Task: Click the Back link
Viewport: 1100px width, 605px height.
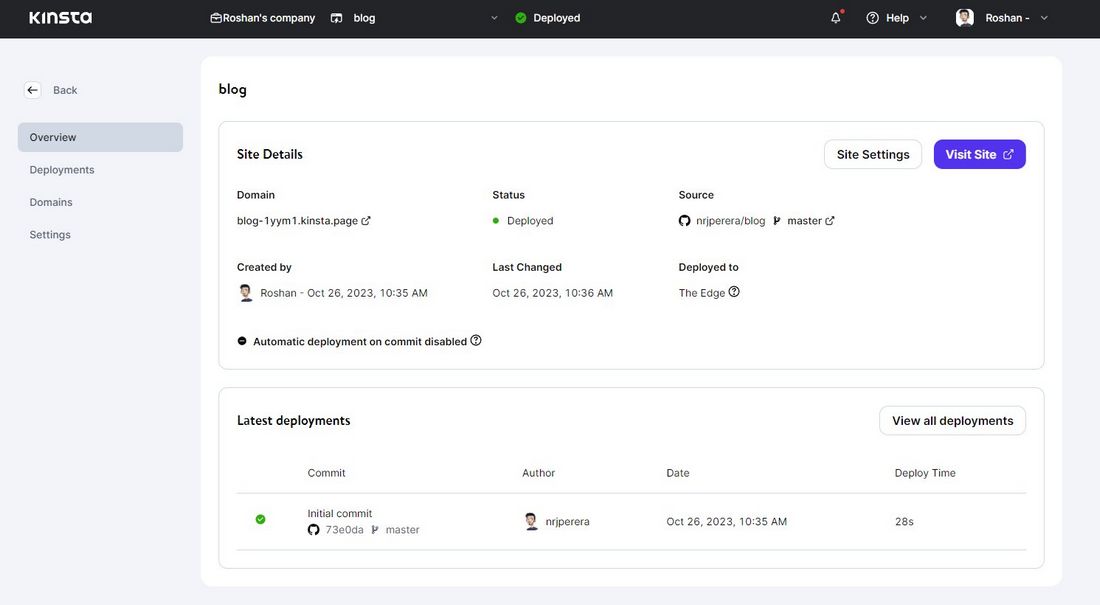Action: click(65, 90)
